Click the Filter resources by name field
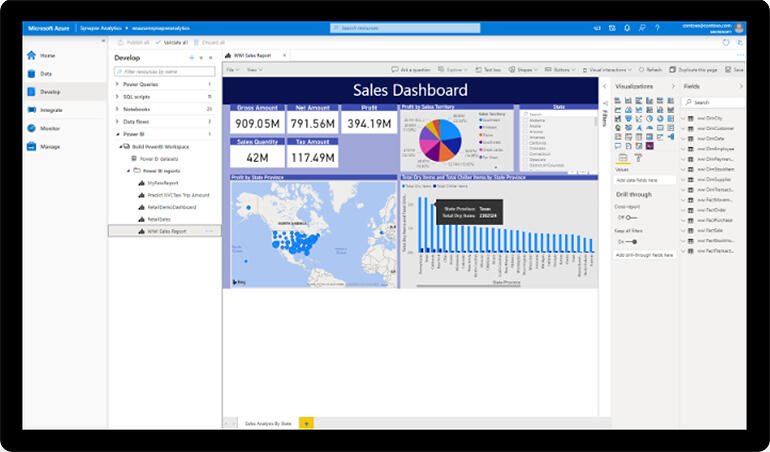Screen dimensions: 770x452 [165, 72]
